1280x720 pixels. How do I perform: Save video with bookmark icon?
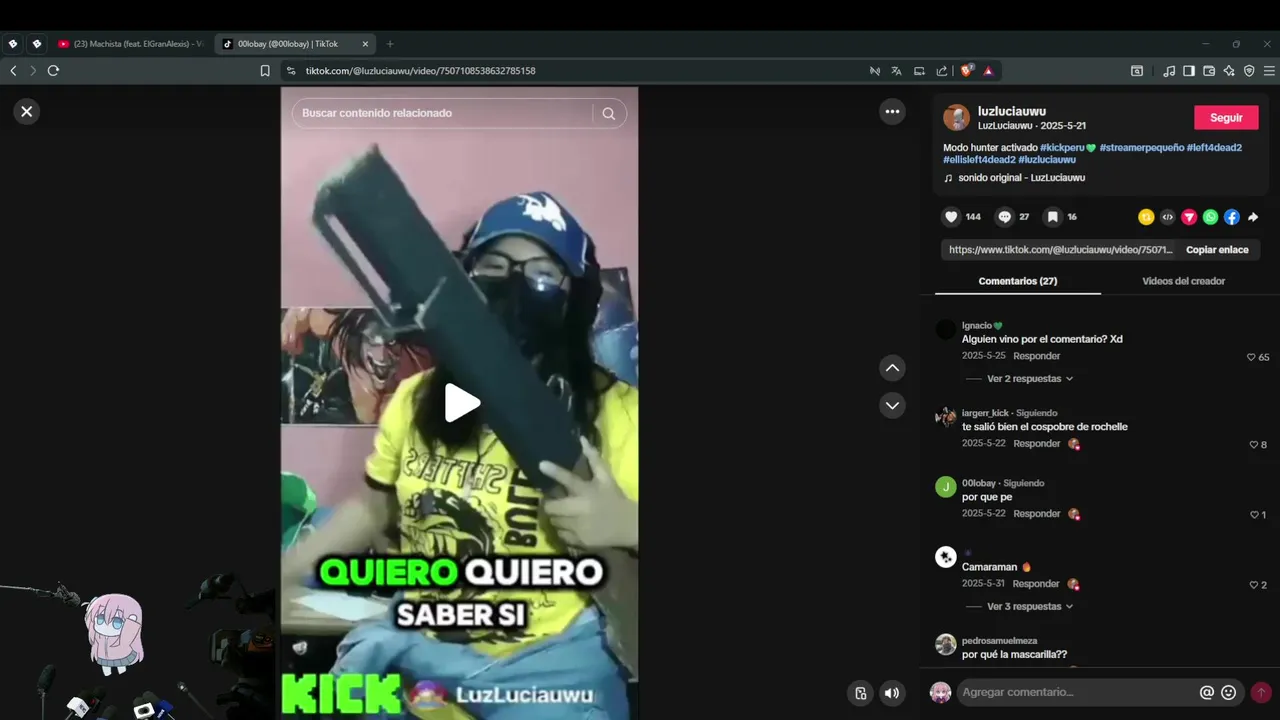pyautogui.click(x=1052, y=217)
